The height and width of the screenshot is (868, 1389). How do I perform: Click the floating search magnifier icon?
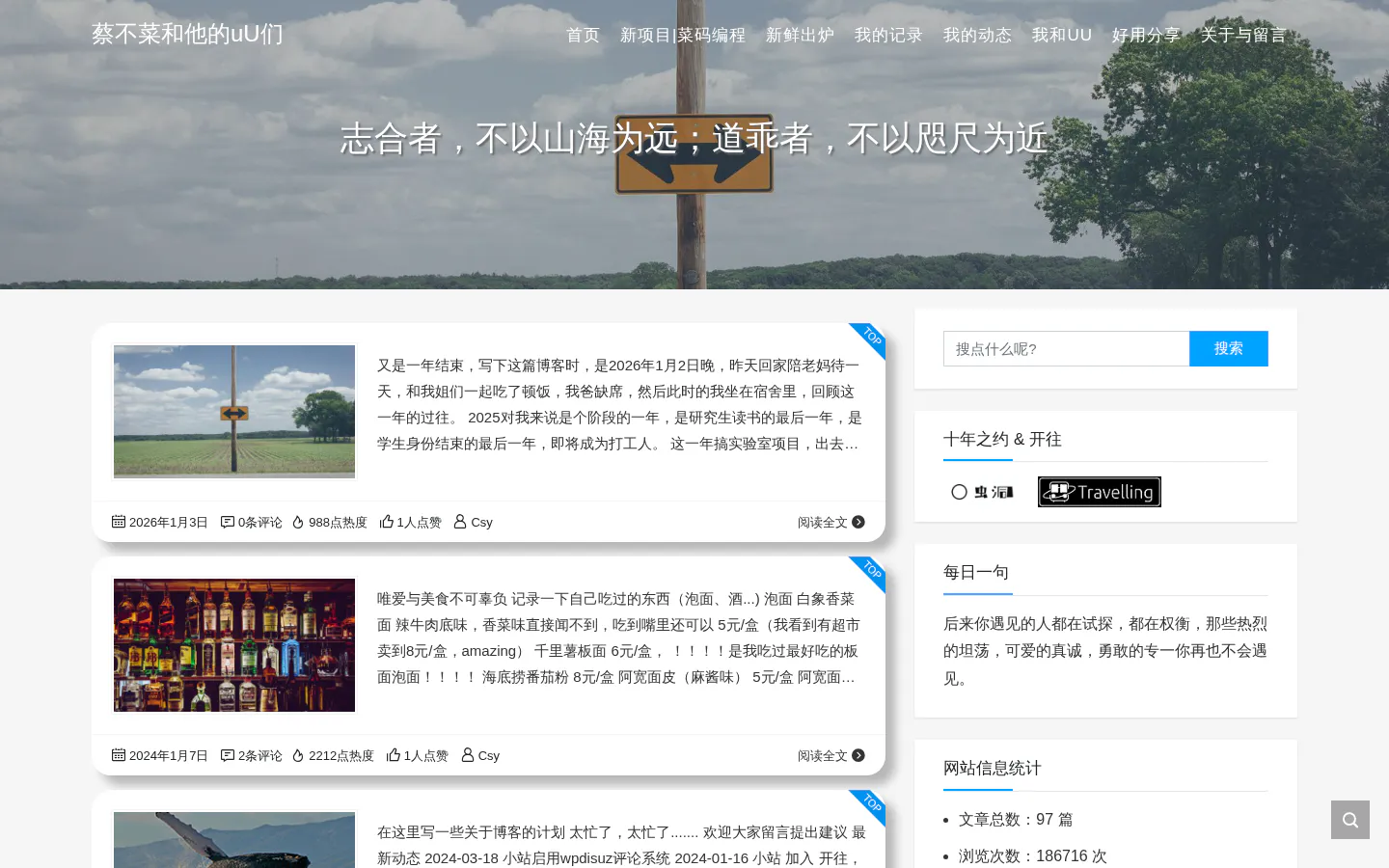(x=1350, y=820)
